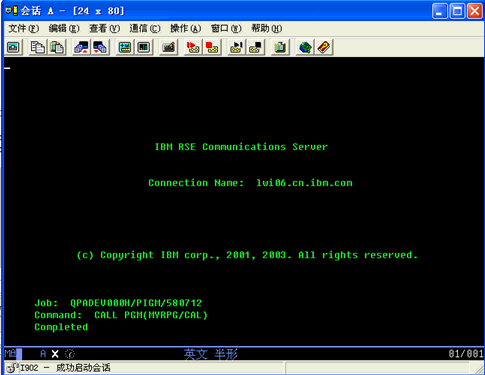Start macro recording with red arrow icon
Viewport: 485px width, 375px height.
[x=193, y=47]
